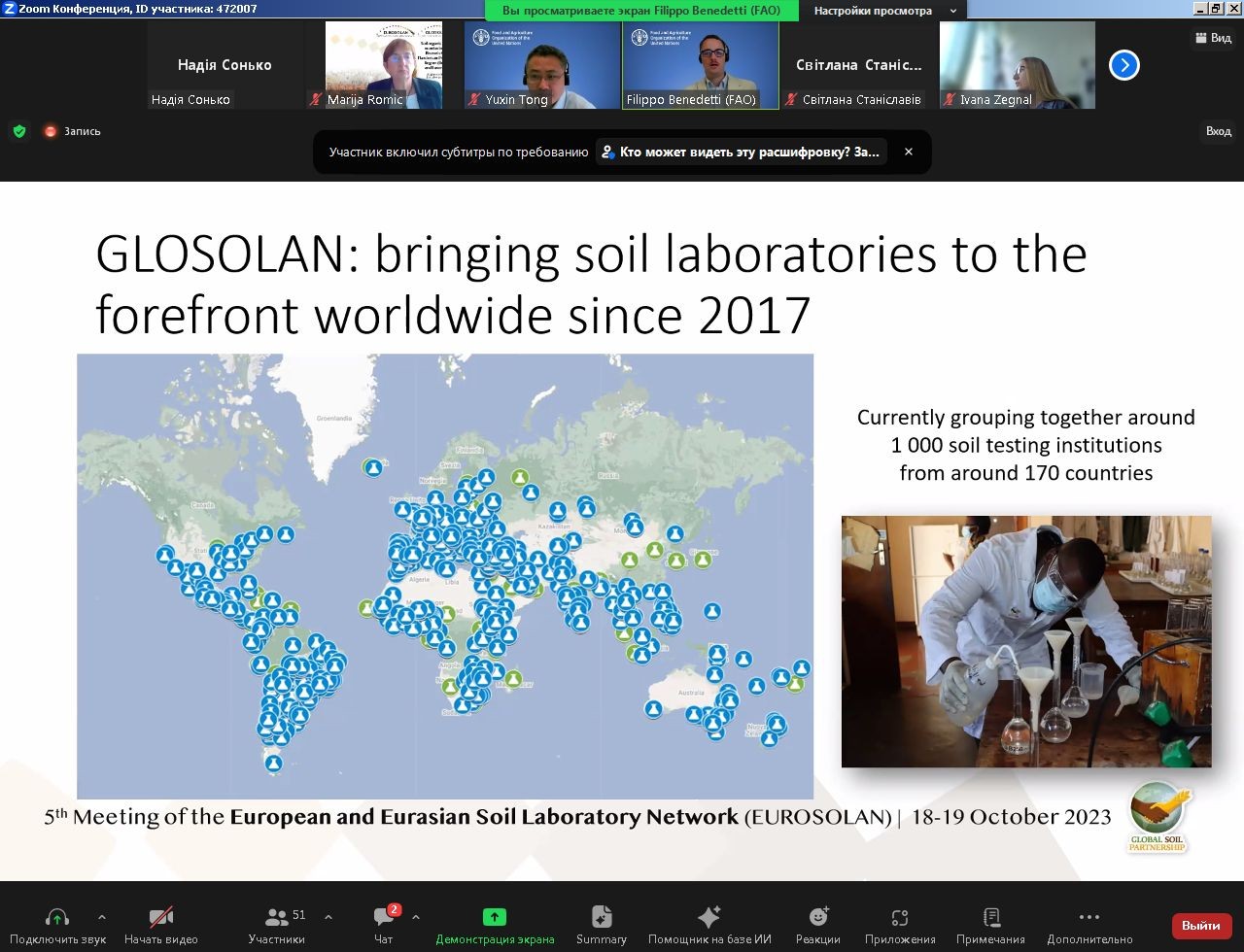Expand audio options arrow next to Подключить звук

click(101, 917)
